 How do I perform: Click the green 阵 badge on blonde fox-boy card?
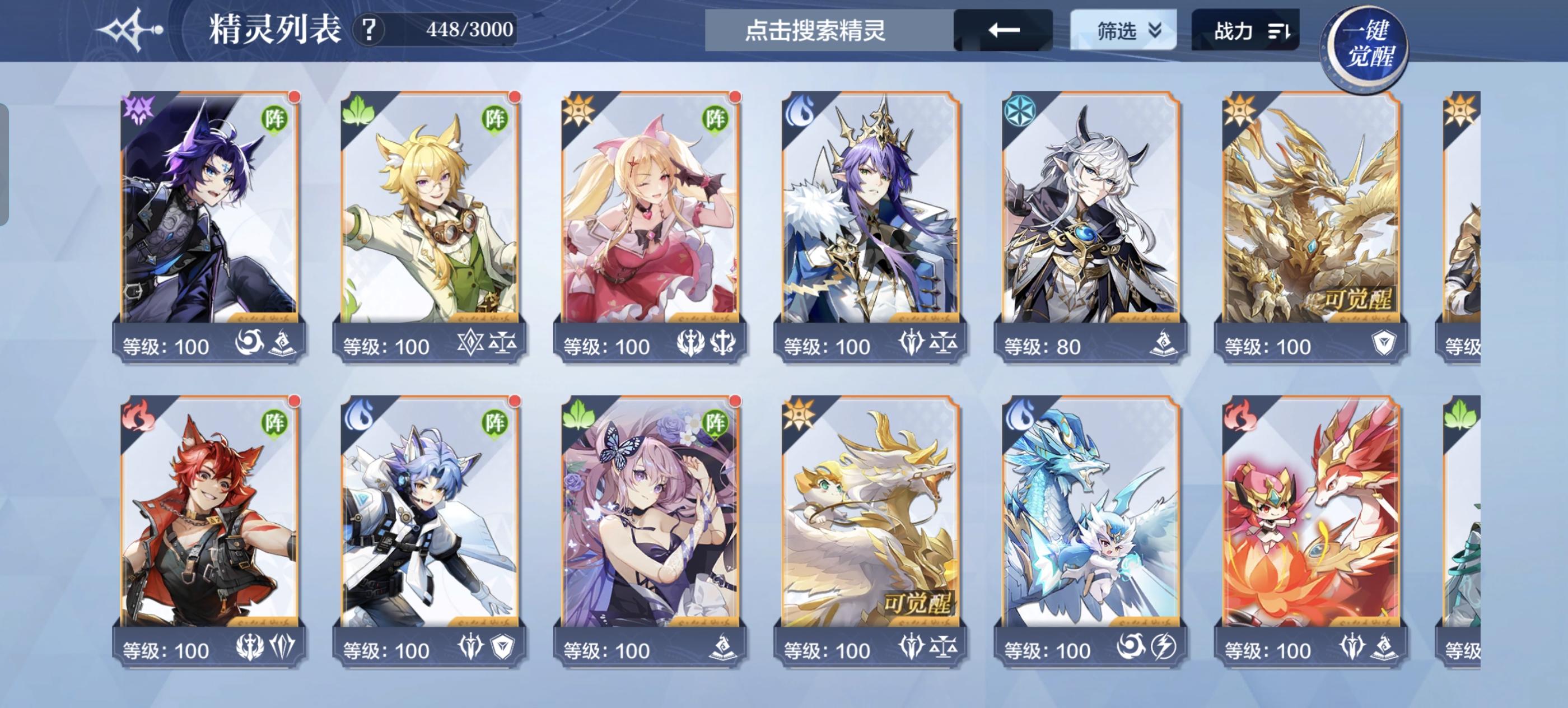tap(494, 118)
